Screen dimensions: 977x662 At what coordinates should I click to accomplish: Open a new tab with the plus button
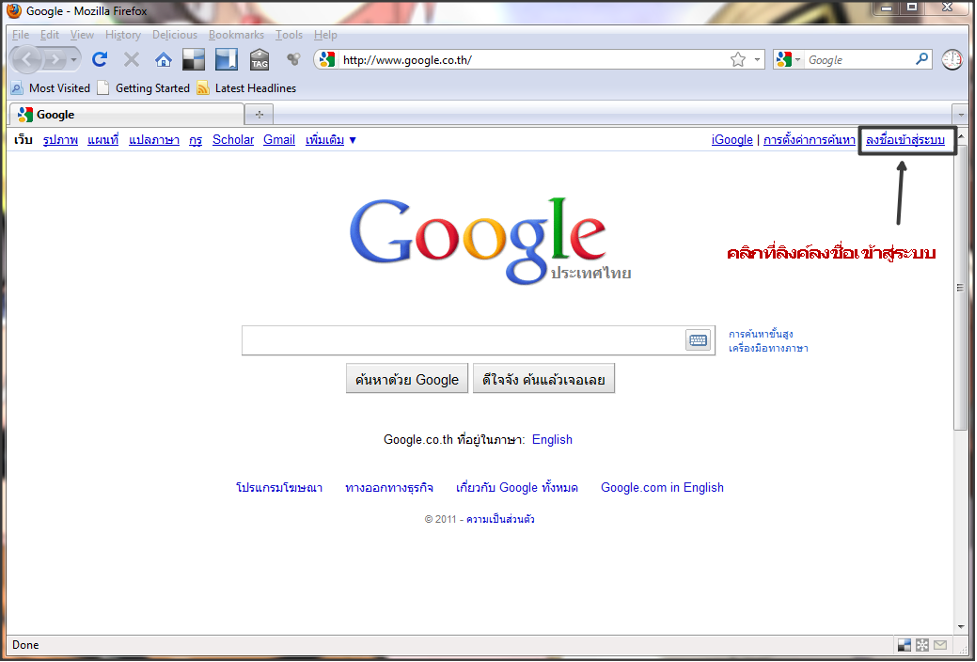pyautogui.click(x=259, y=115)
